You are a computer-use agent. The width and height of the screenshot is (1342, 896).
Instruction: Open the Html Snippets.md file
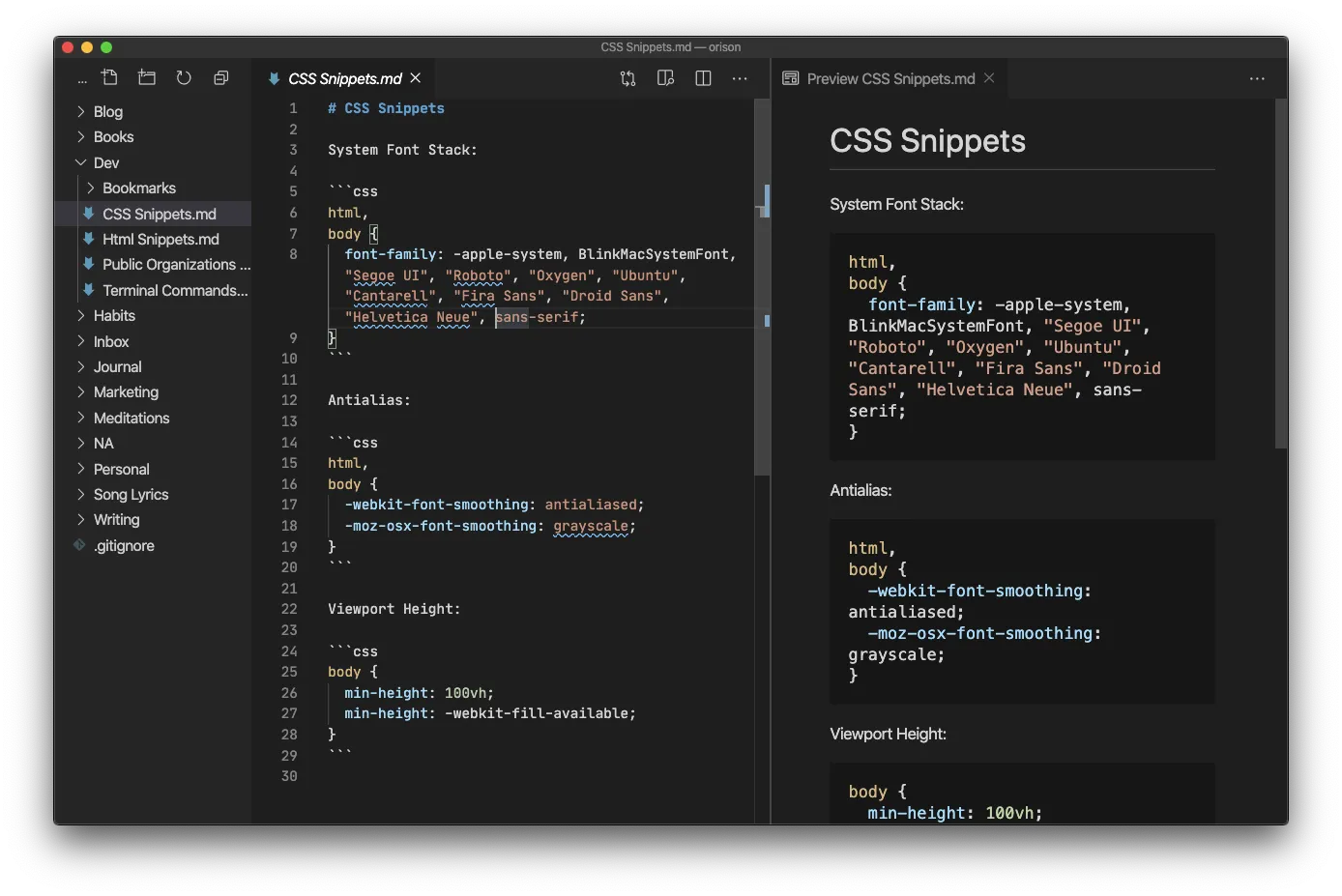pyautogui.click(x=161, y=239)
